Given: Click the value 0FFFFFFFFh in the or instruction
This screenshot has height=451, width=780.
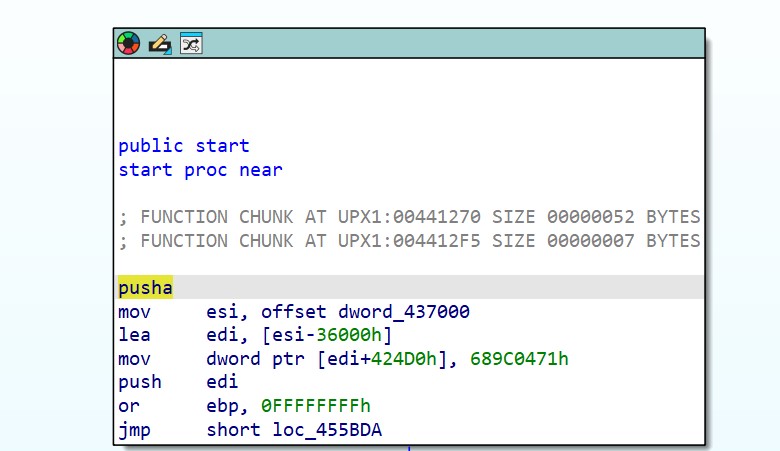Looking at the screenshot, I should click(316, 406).
